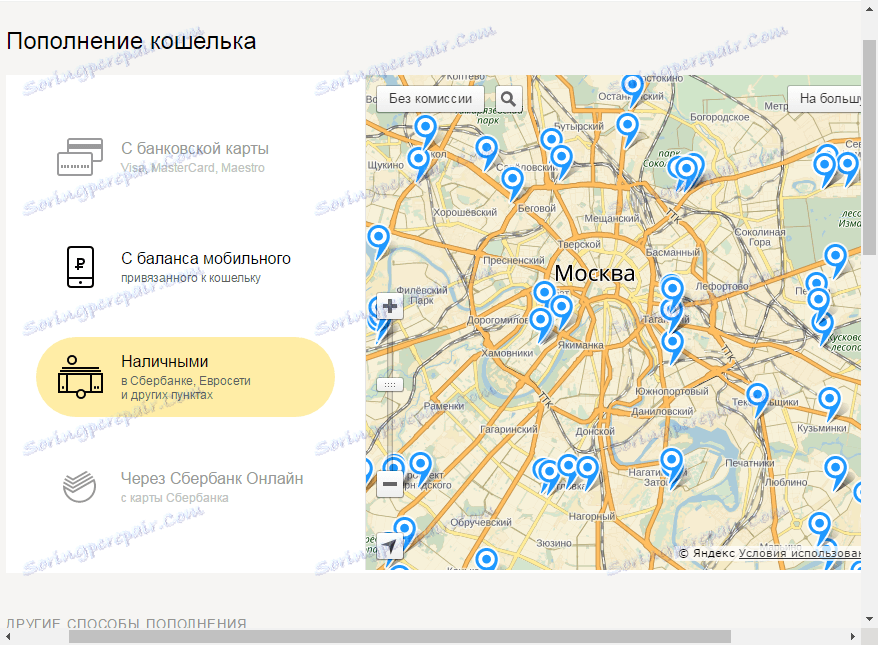Click the horizontal scrollbar thumb
Screen dimensions: 878x645
pos(400,637)
